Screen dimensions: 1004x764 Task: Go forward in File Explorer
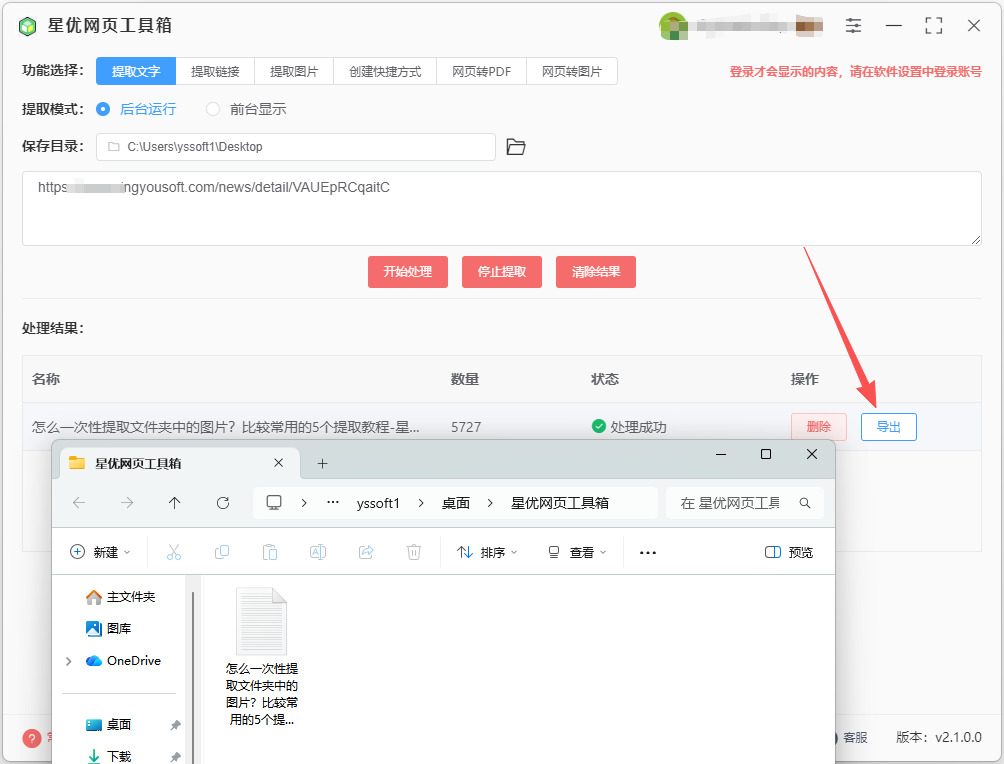pyautogui.click(x=127, y=503)
